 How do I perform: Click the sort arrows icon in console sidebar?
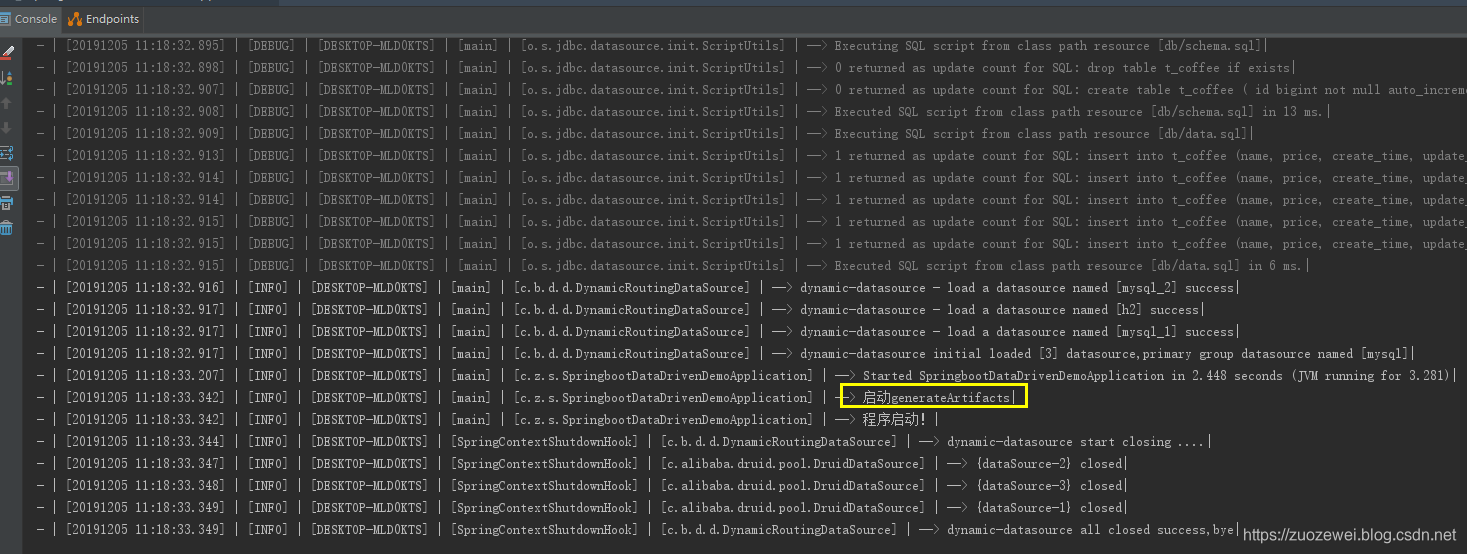(7, 77)
